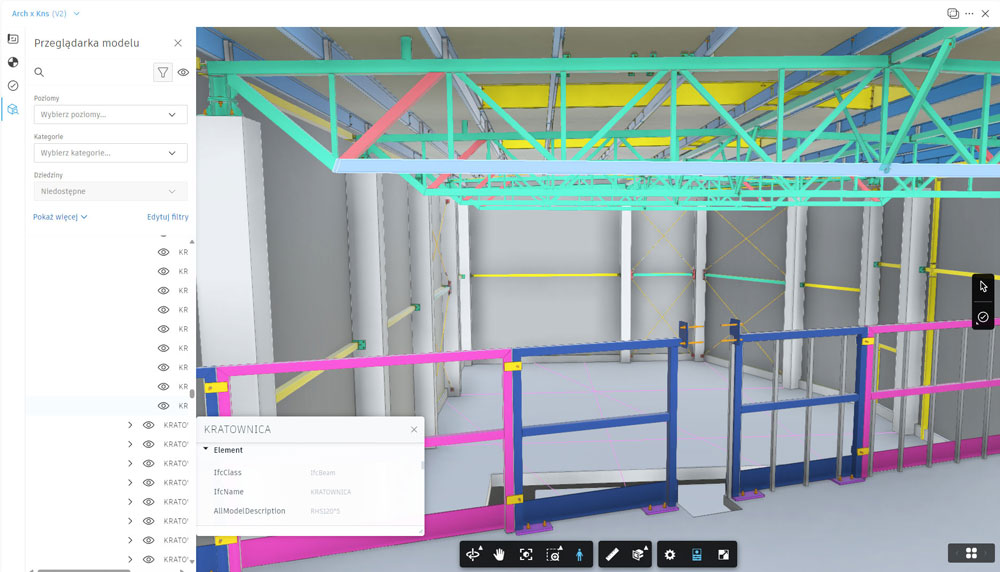This screenshot has width=1000, height=572.
Task: Close the KRATOWNICA properties panel
Action: click(x=414, y=429)
